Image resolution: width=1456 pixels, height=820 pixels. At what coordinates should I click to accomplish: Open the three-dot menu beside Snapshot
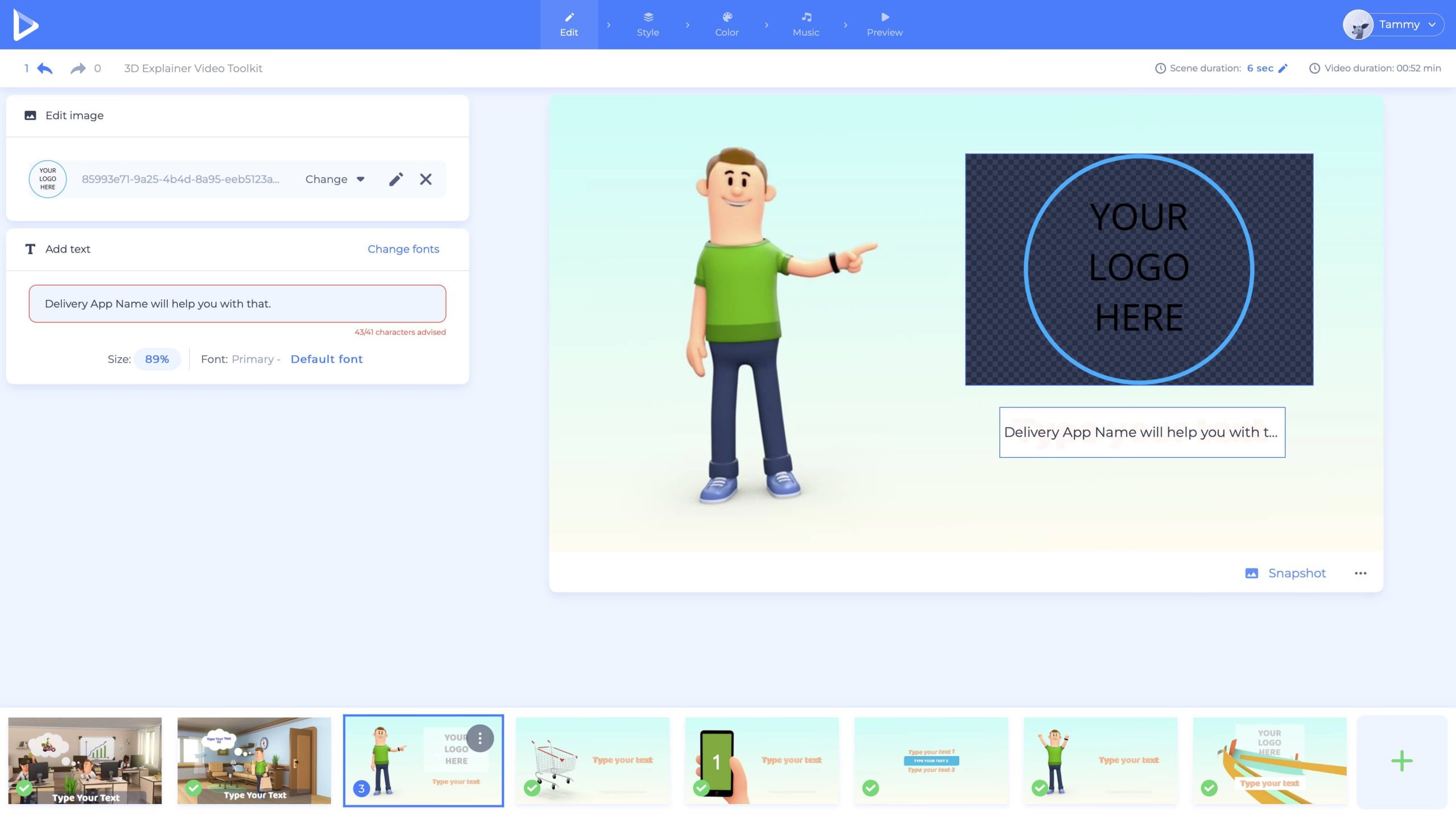1360,573
